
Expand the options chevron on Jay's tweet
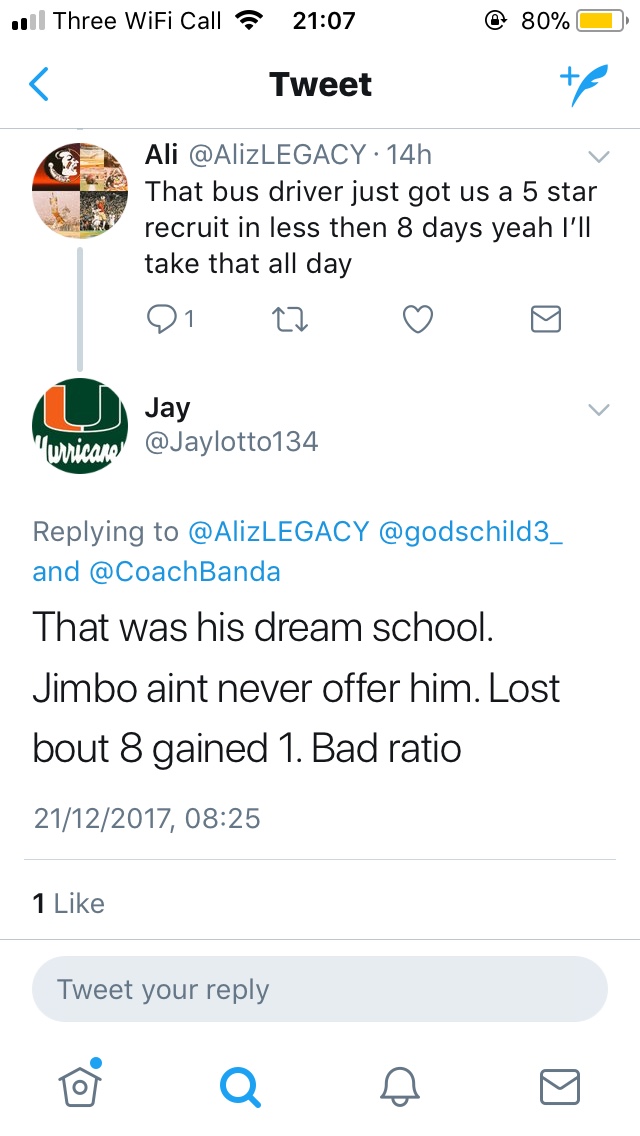coord(598,409)
